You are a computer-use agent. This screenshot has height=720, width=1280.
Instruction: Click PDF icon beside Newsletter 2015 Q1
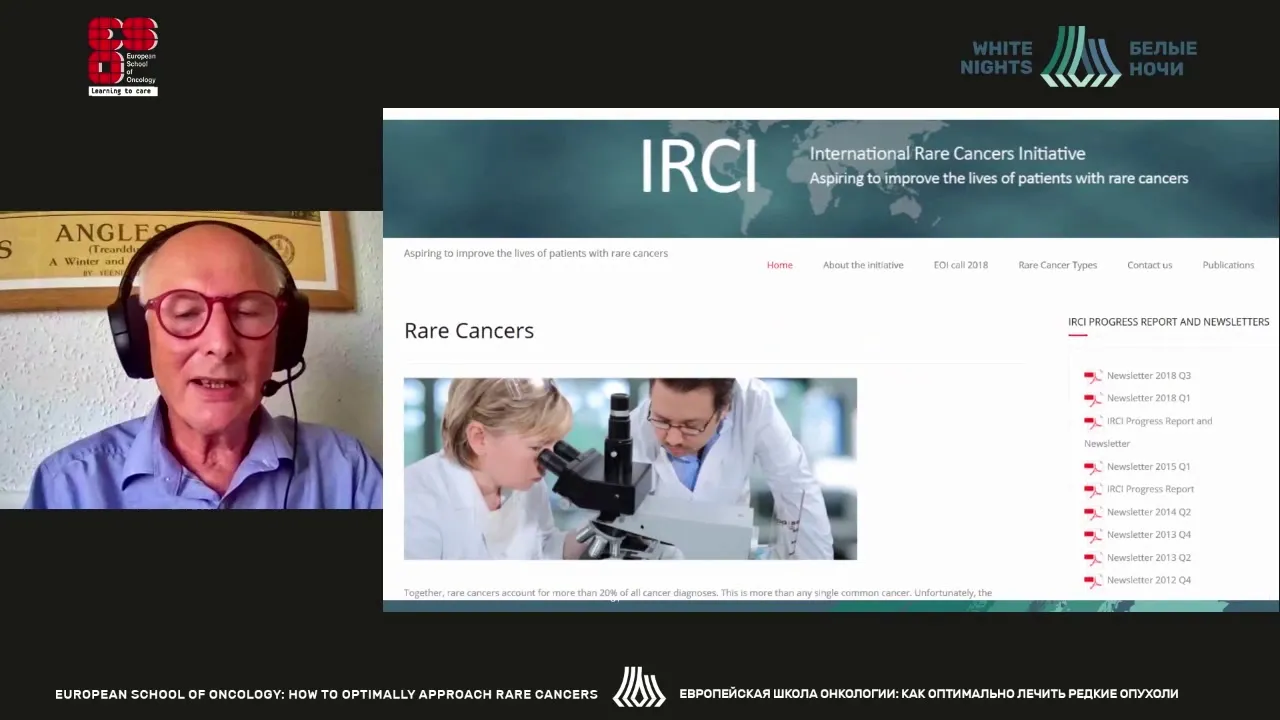[x=1093, y=468]
